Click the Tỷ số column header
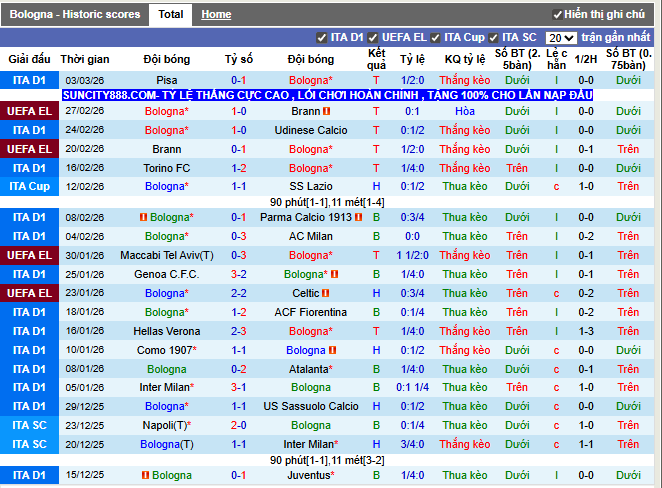 point(239,59)
